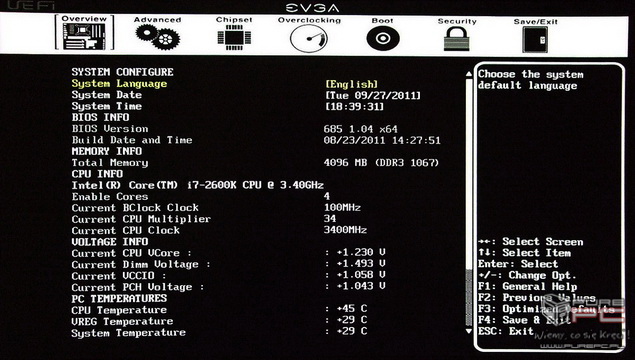The image size is (635, 360).
Task: Click the scrollbar up arrow
Action: 469,74
